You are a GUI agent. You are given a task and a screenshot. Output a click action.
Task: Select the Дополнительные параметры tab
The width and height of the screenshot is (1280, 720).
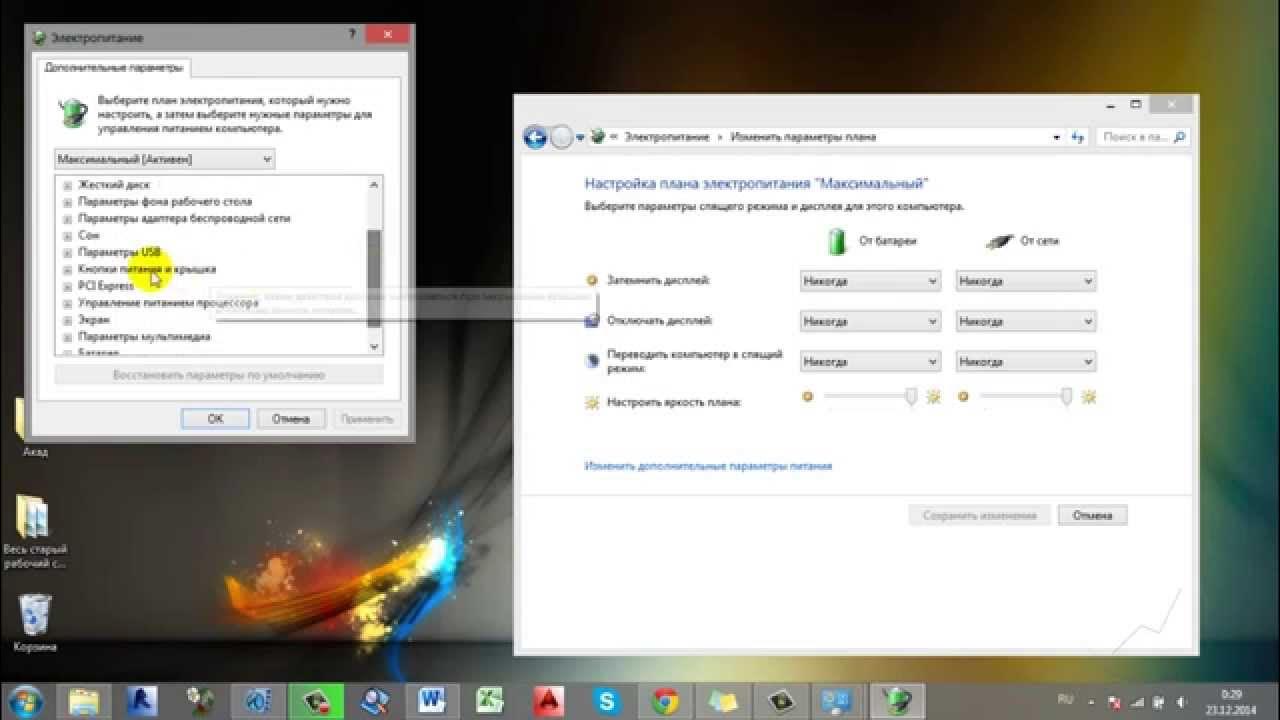click(114, 67)
